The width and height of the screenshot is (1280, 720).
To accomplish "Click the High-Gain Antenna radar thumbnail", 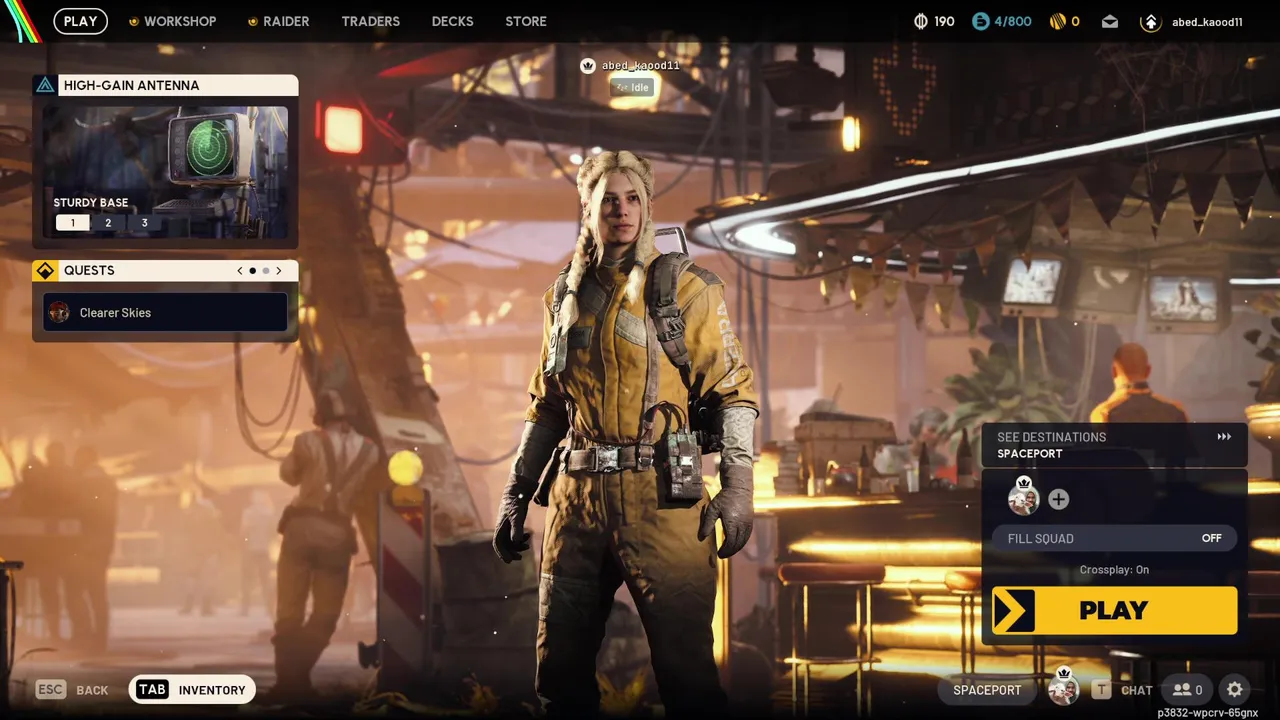I will click(166, 172).
